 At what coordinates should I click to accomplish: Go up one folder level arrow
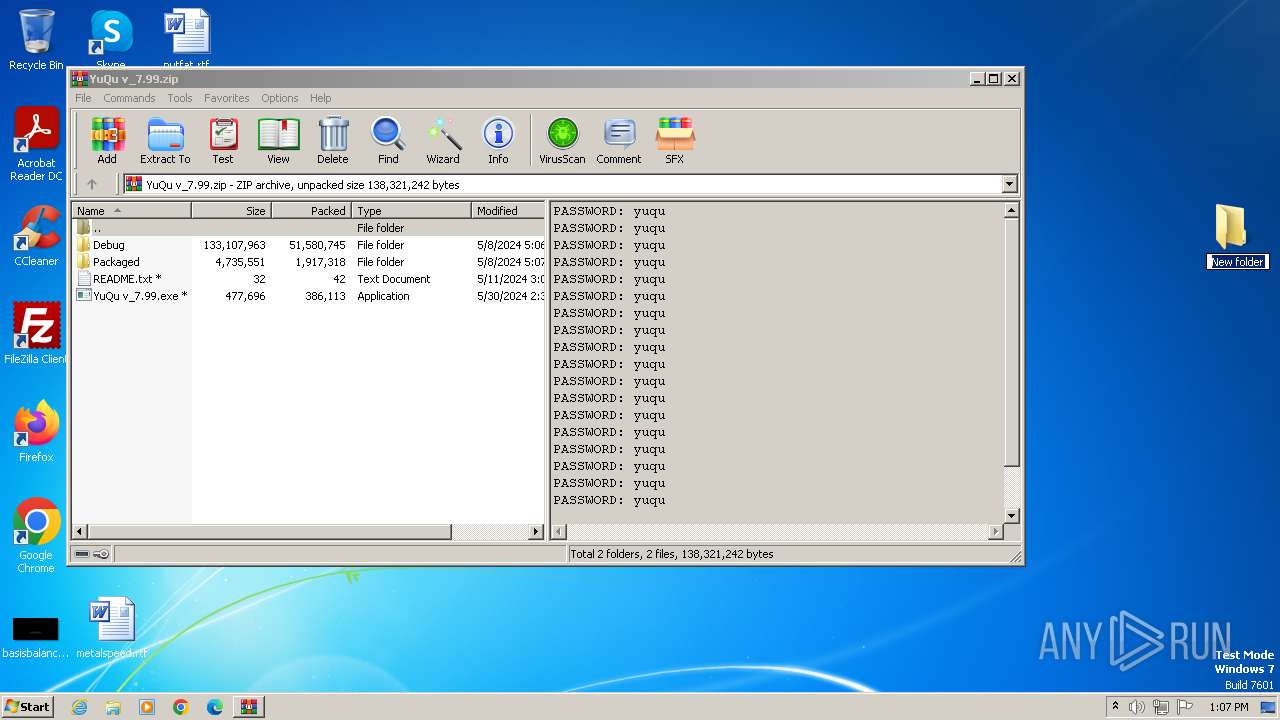coord(92,184)
